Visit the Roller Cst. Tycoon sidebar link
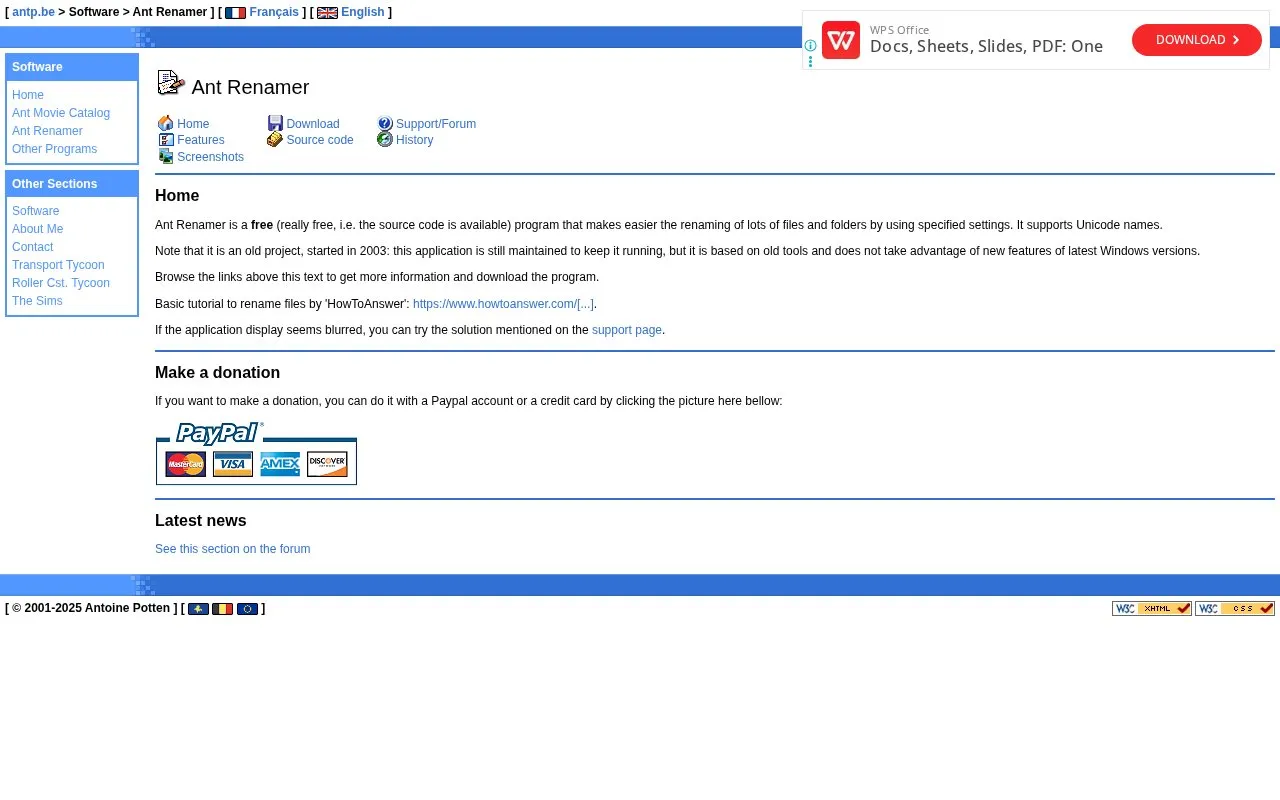The width and height of the screenshot is (1280, 800). (61, 283)
